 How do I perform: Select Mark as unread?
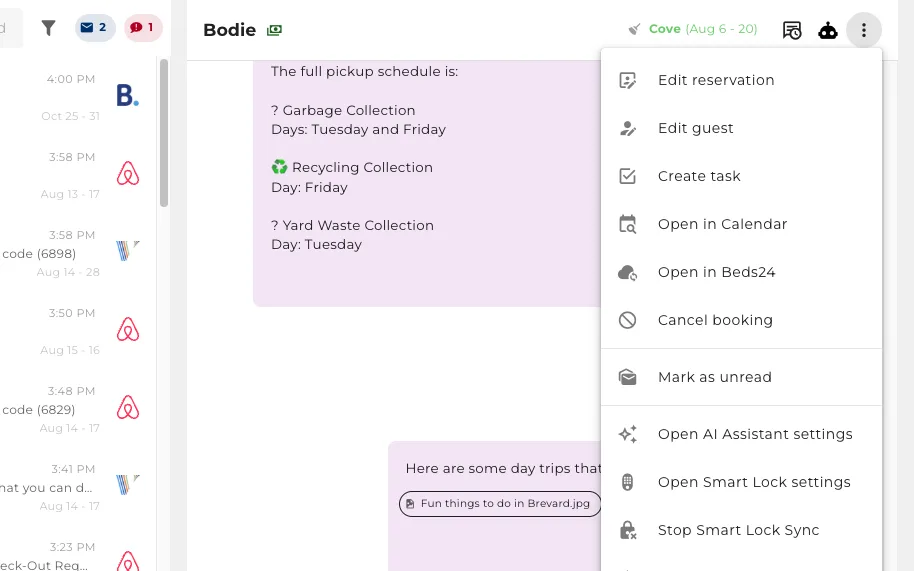click(x=741, y=377)
